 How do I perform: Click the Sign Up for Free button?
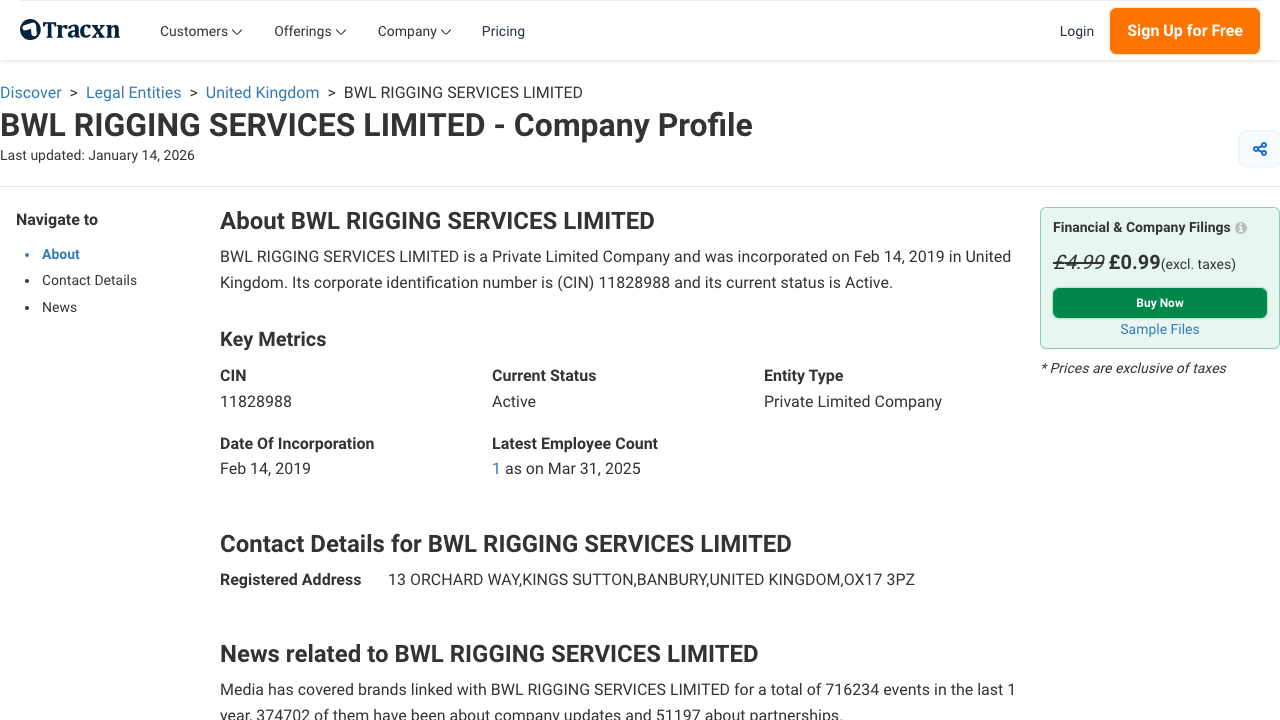[1184, 31]
